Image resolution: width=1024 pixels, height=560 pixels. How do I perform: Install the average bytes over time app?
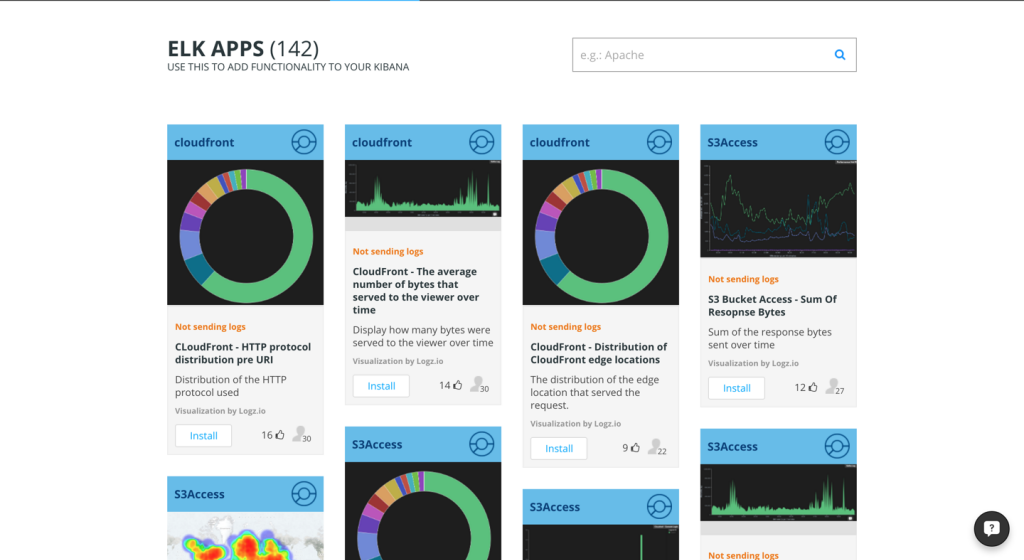[x=381, y=386]
